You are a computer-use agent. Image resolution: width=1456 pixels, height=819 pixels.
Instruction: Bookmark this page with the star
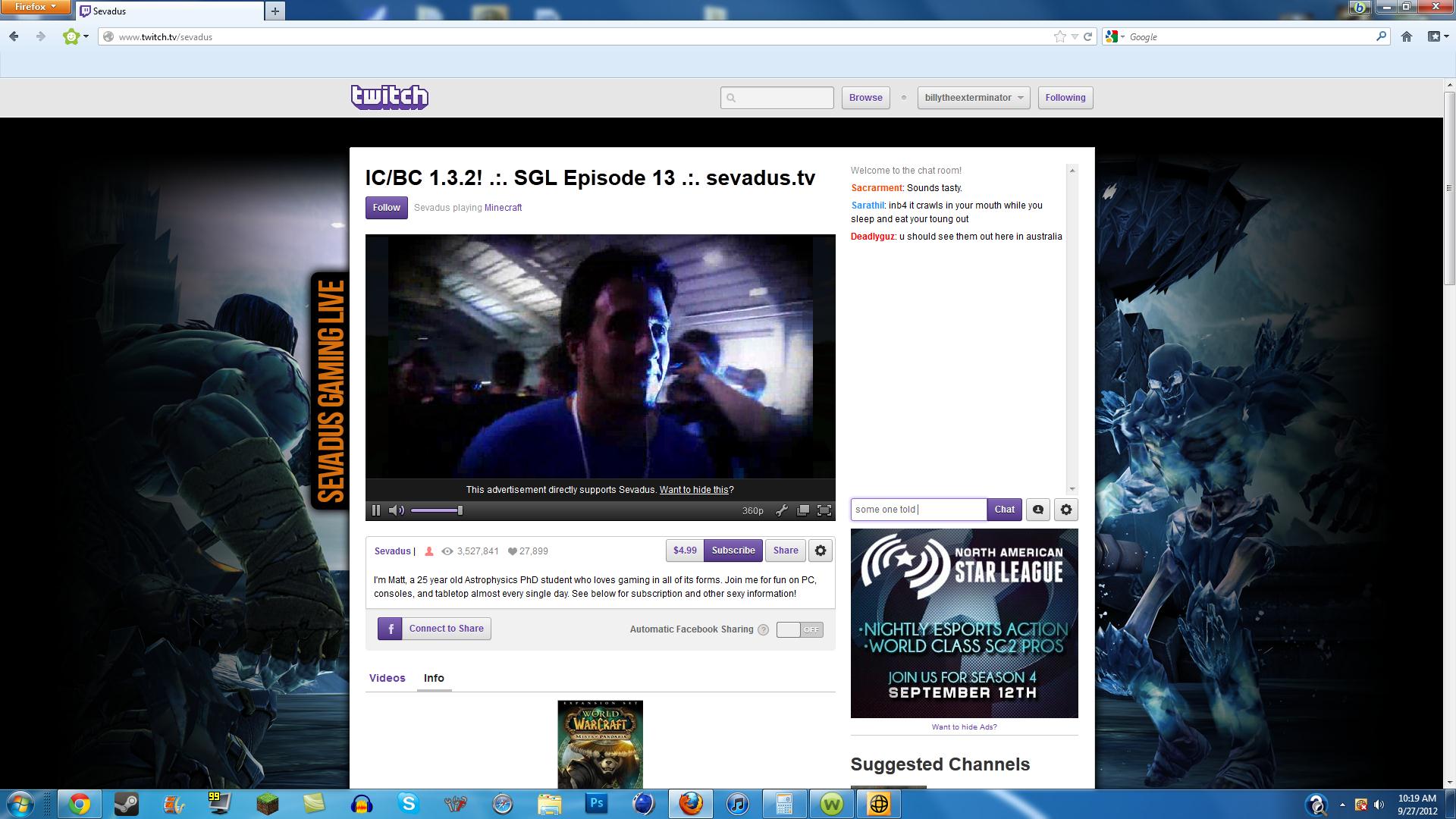(1059, 36)
